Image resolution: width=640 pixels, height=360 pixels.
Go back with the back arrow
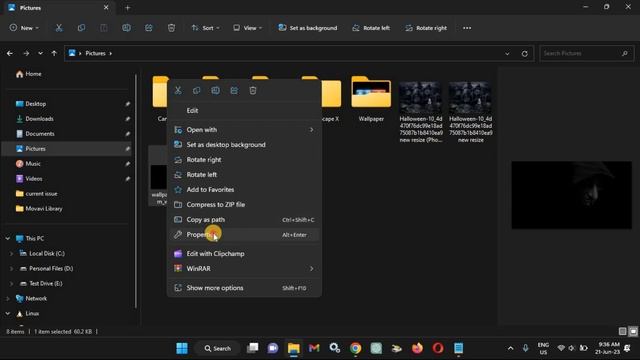point(10,53)
